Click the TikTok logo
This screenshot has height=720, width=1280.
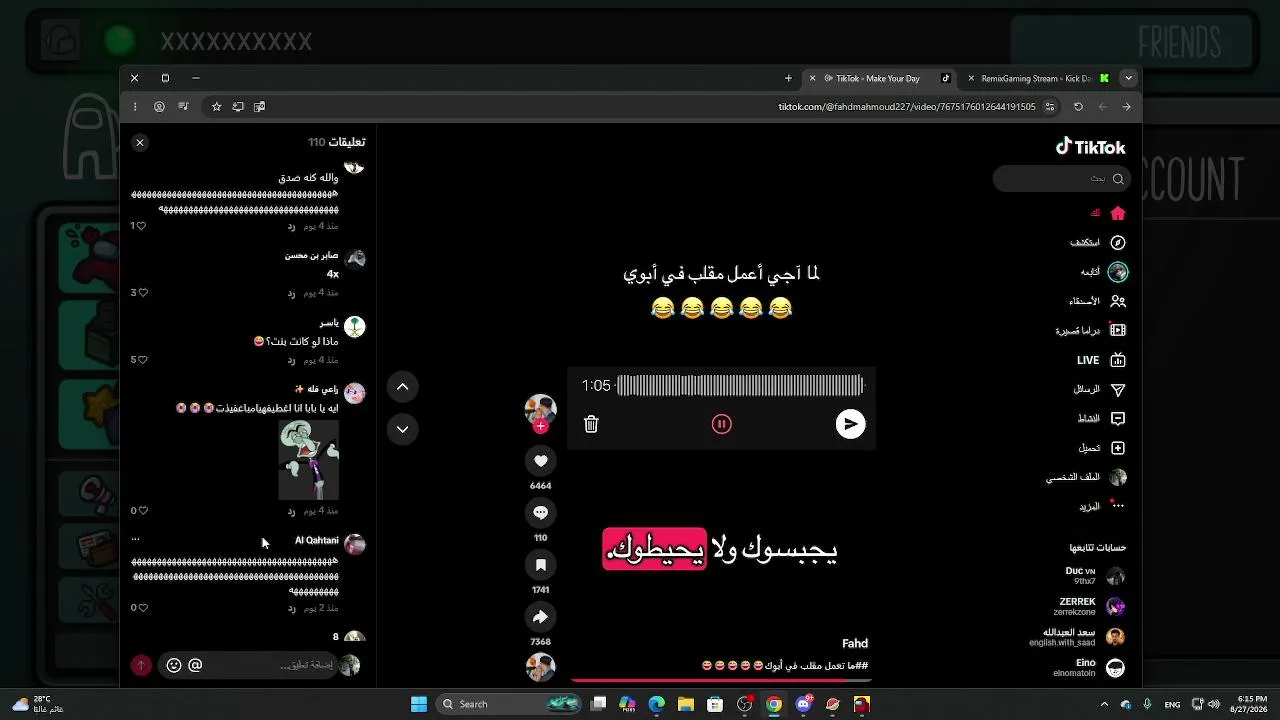pos(1090,147)
